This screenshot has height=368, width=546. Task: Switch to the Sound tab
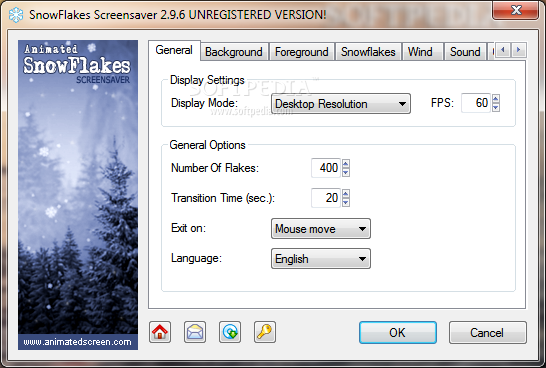[x=465, y=52]
